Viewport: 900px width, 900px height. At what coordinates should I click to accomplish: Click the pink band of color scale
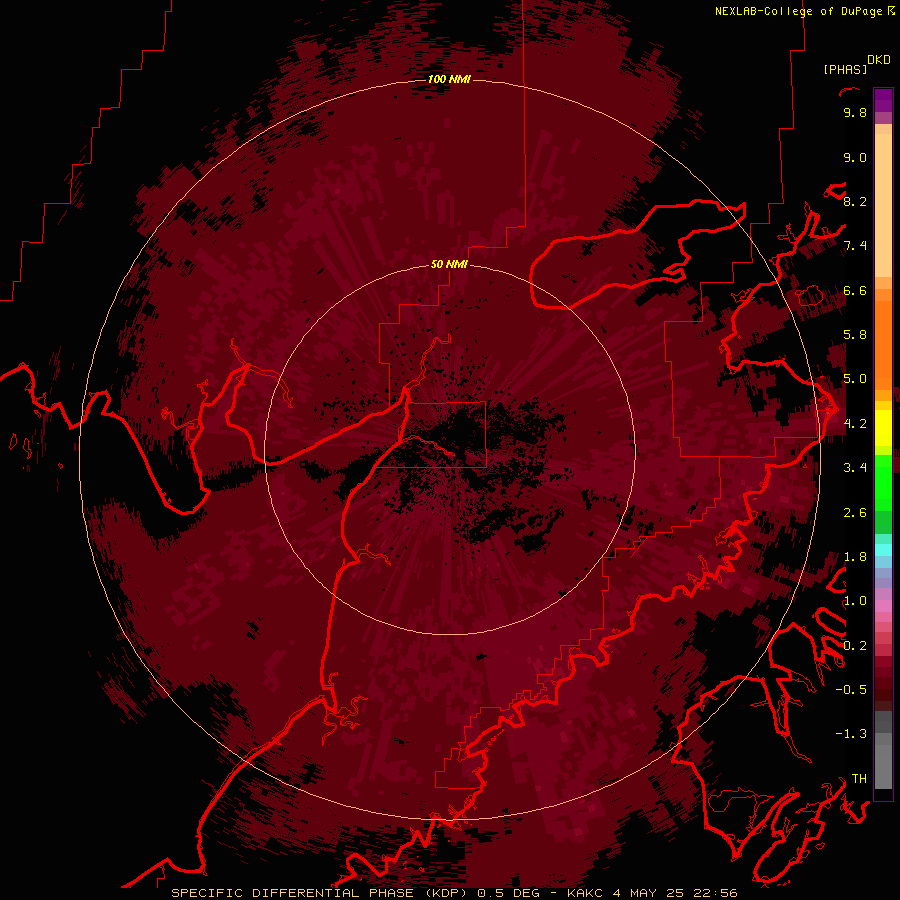pos(883,606)
